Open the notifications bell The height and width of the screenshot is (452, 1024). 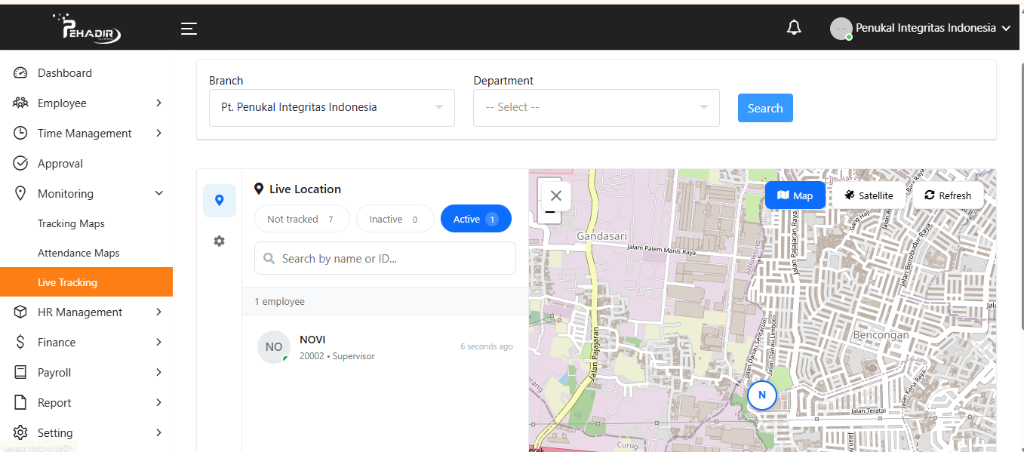pos(794,28)
